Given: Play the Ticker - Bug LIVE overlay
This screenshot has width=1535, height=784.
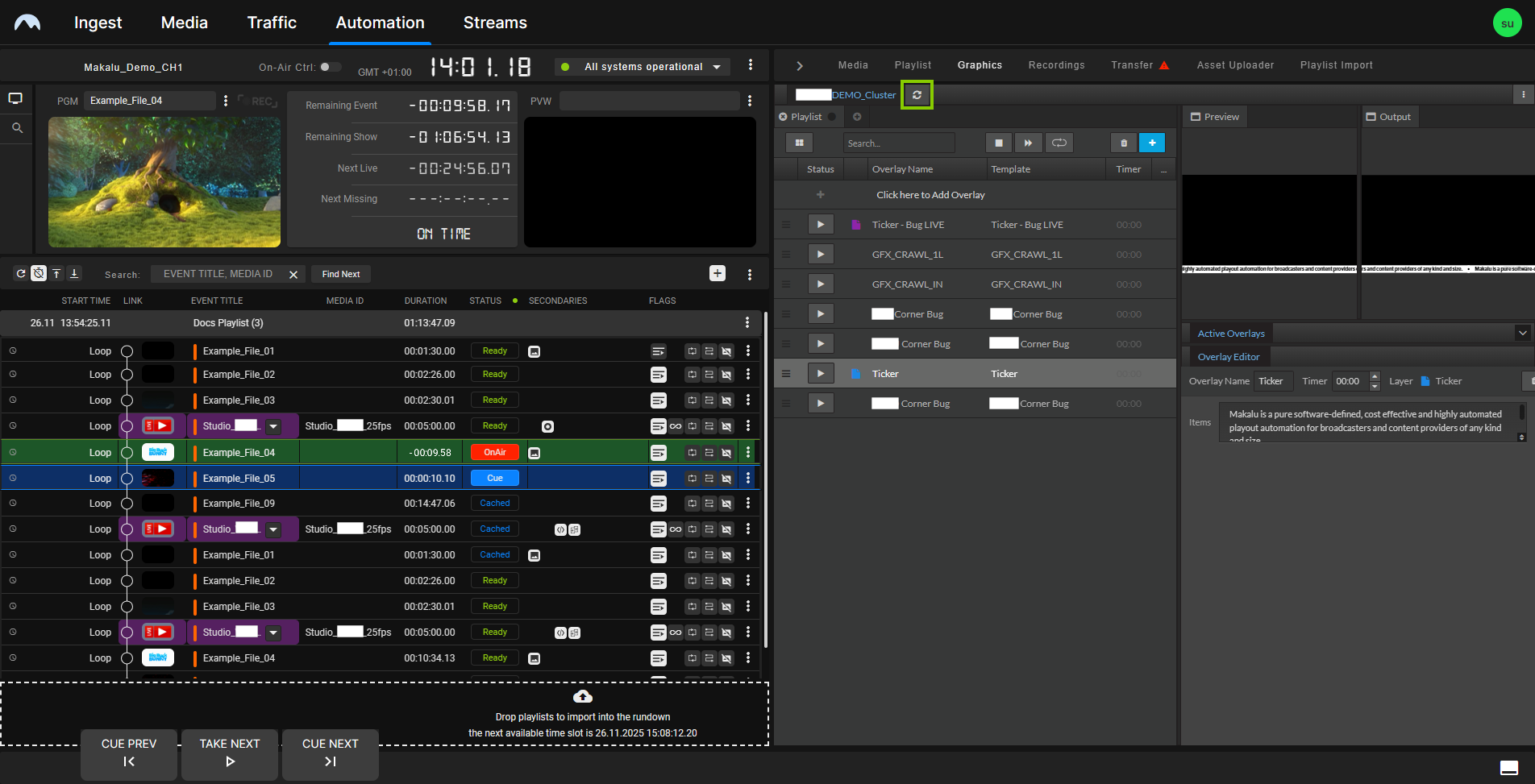Looking at the screenshot, I should (x=821, y=224).
